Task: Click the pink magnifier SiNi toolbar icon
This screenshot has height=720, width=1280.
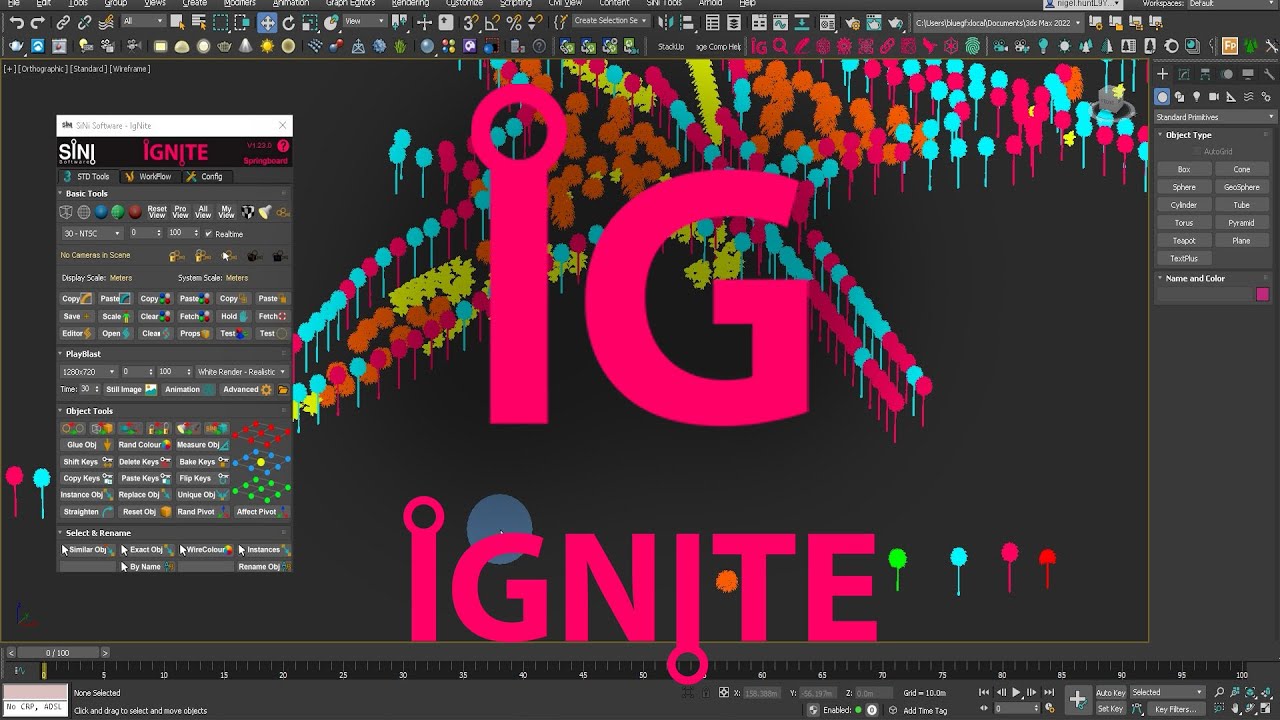Action: pos(779,46)
